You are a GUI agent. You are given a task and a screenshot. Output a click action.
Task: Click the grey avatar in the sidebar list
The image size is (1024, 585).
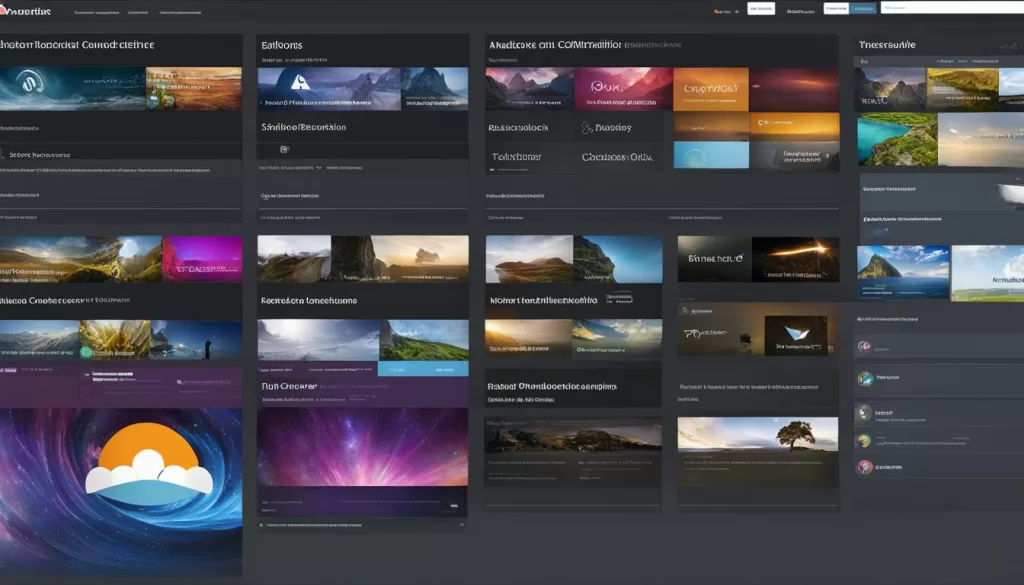pos(864,411)
